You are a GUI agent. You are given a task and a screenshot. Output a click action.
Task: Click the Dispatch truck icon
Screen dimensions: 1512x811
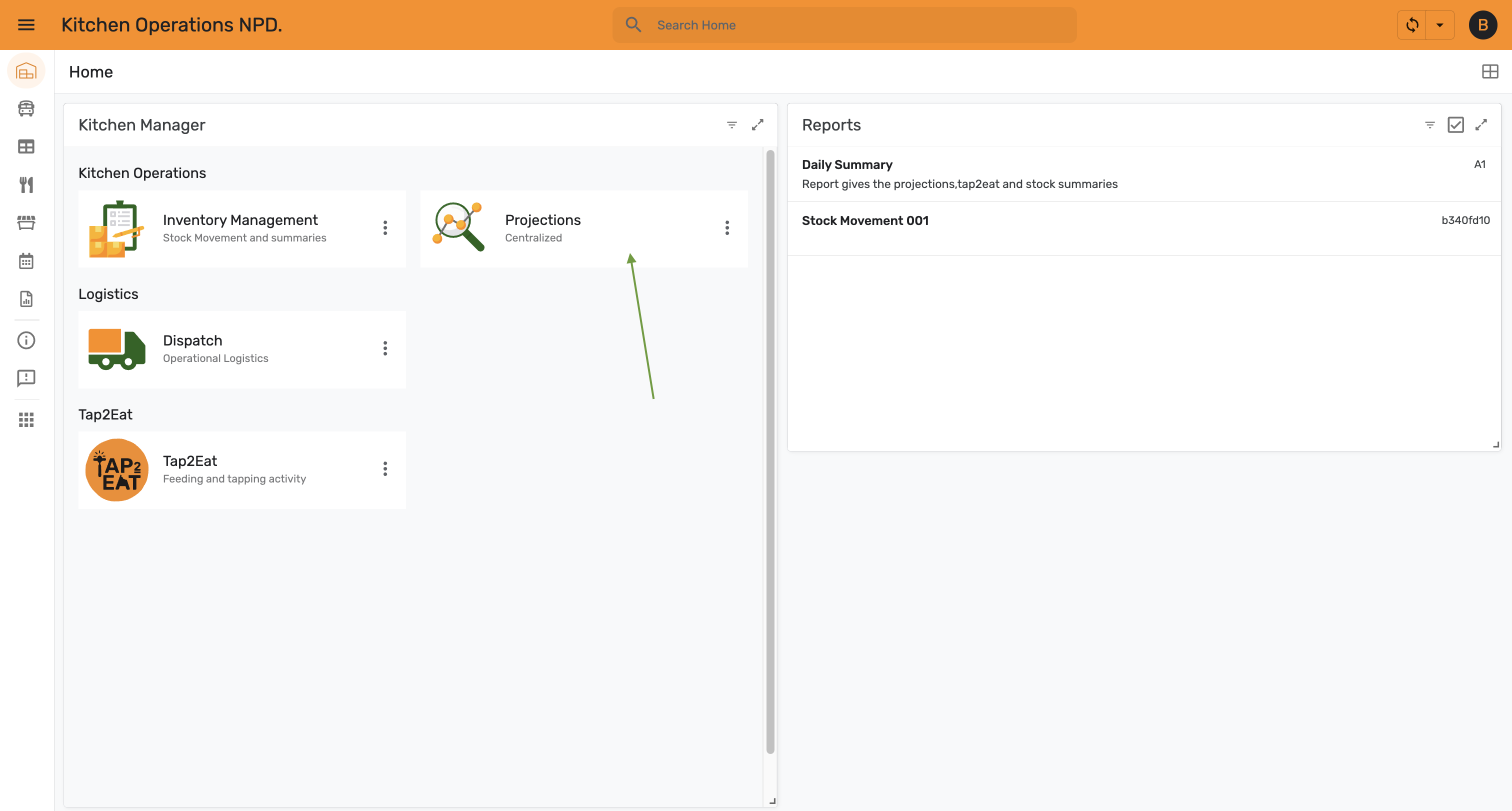tap(117, 349)
